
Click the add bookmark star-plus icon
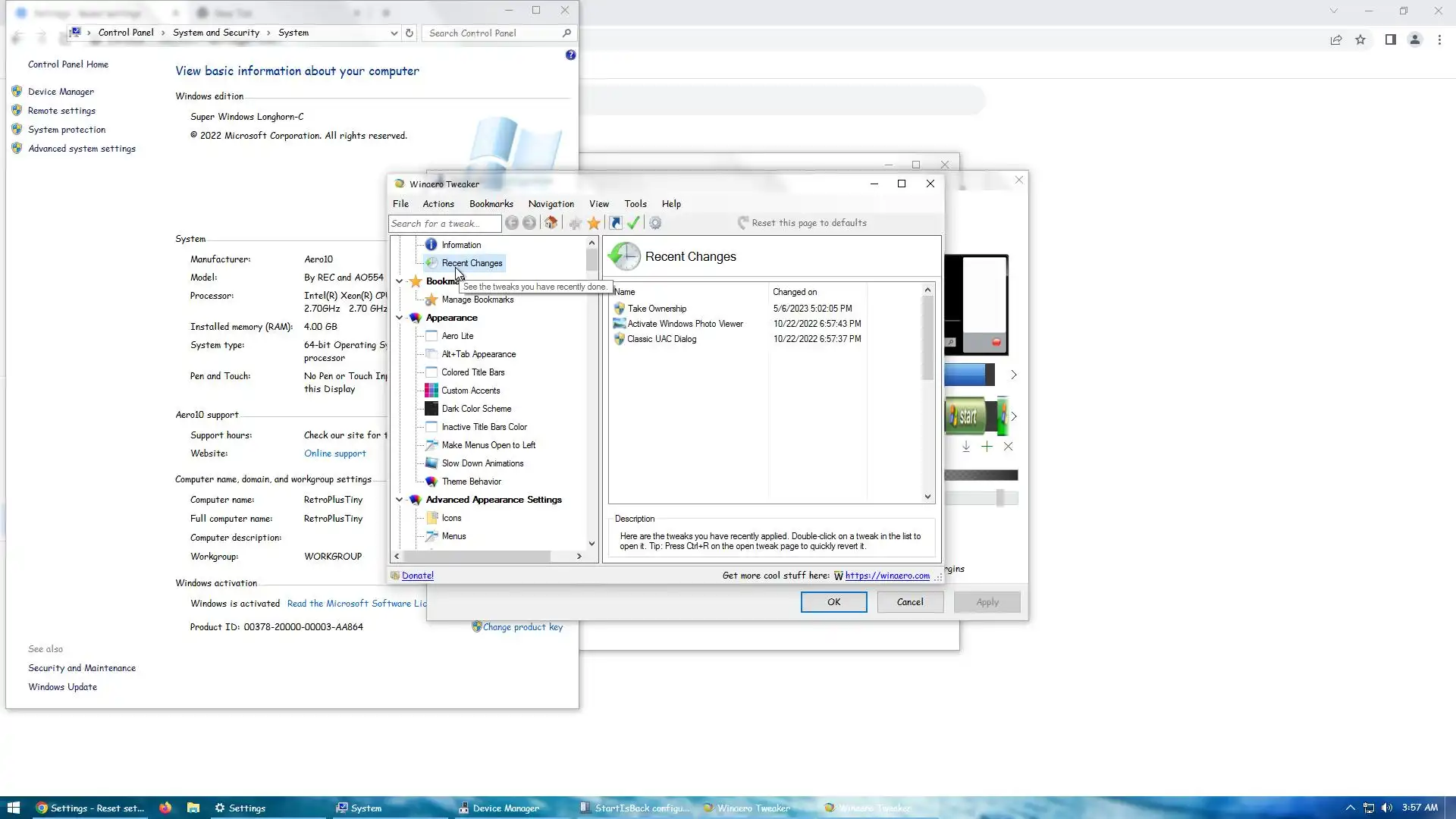pyautogui.click(x=575, y=223)
